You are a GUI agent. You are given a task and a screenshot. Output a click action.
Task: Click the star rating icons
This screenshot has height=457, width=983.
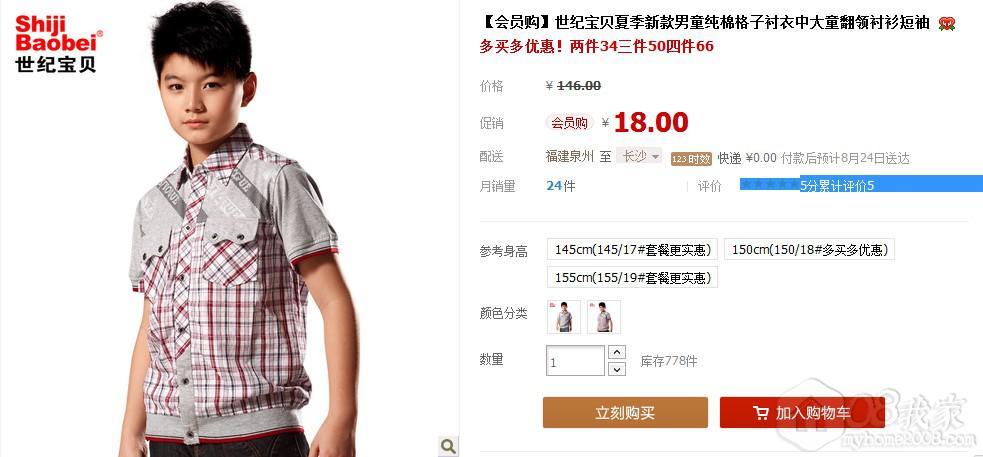(x=770, y=185)
